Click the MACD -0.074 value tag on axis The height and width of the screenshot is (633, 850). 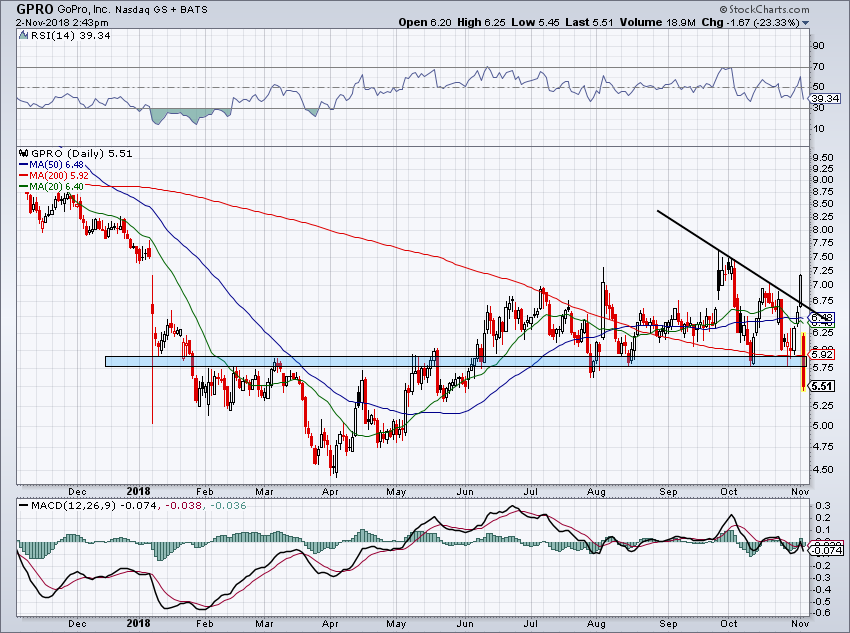tap(826, 551)
